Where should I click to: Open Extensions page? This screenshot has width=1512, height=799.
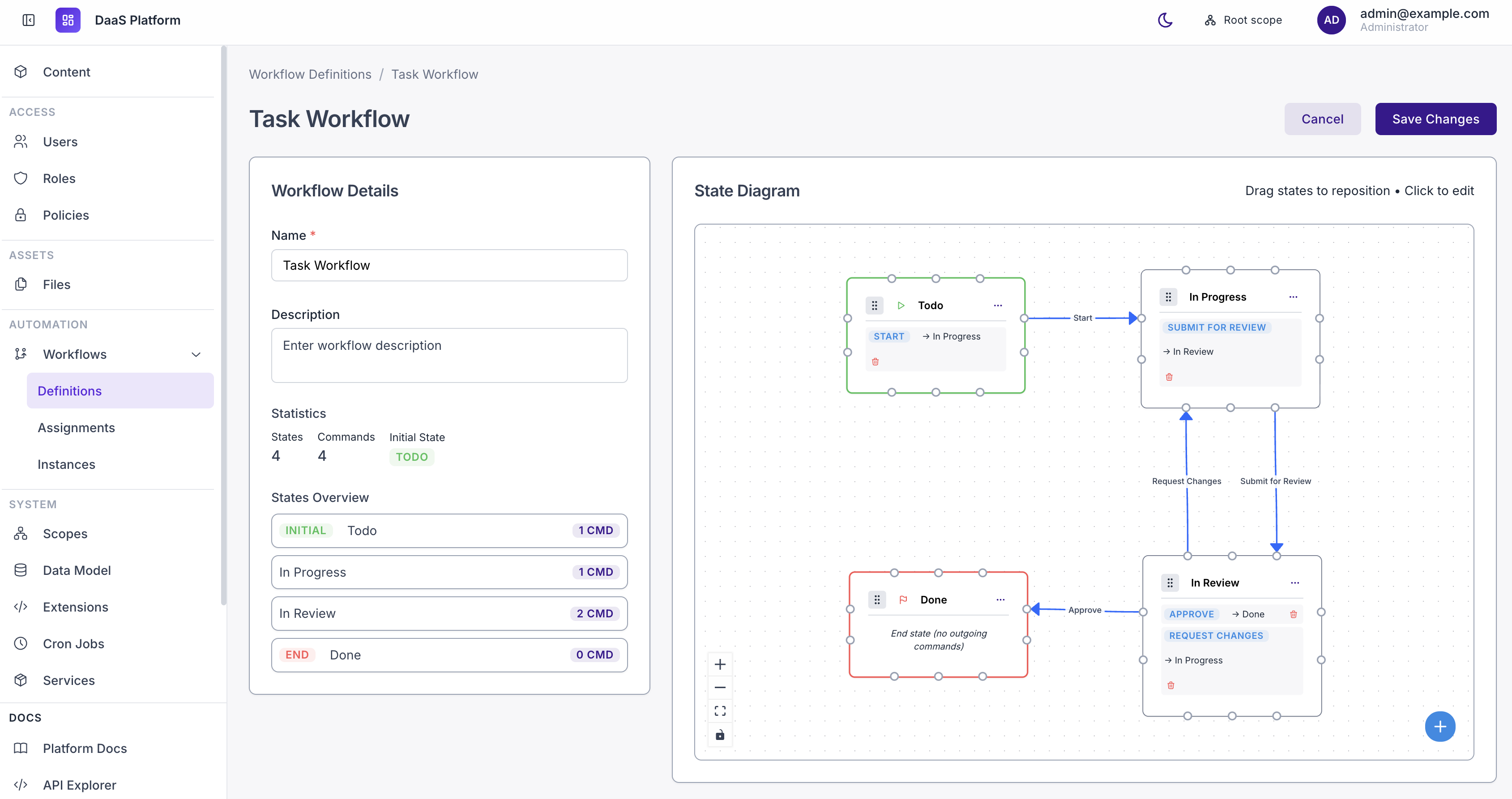pyautogui.click(x=108, y=607)
